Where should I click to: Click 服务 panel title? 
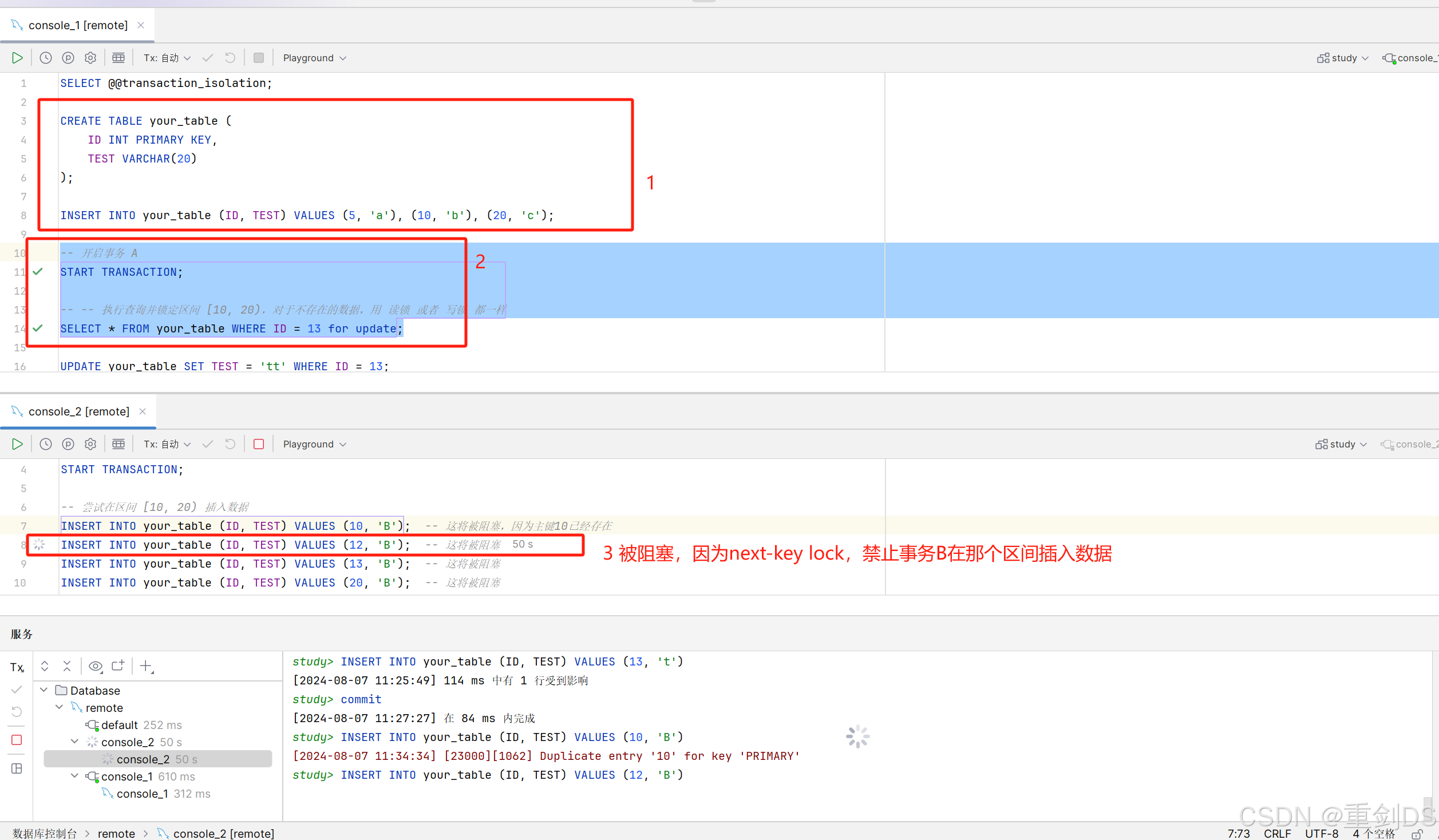(22, 634)
